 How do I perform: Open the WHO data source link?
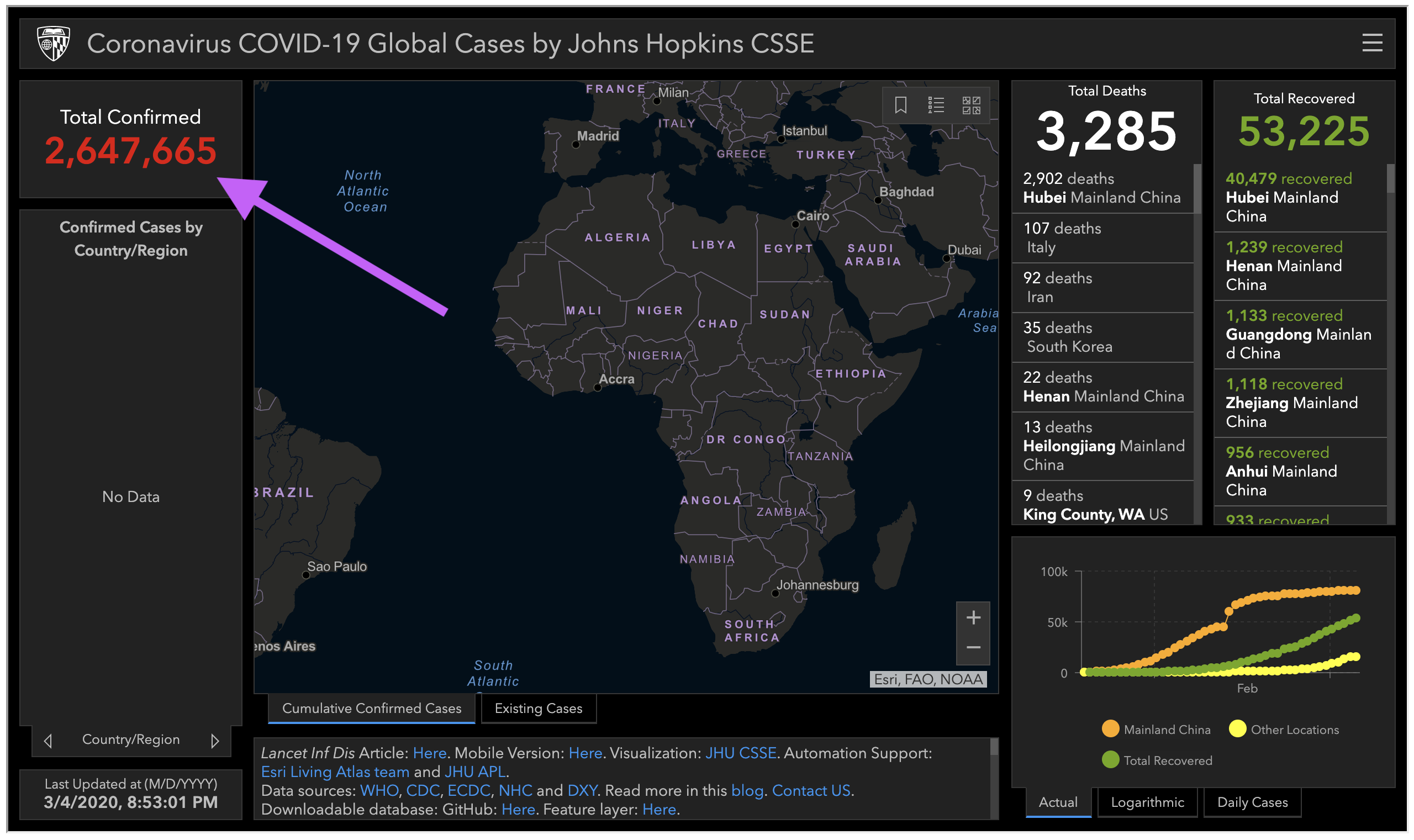click(x=379, y=790)
